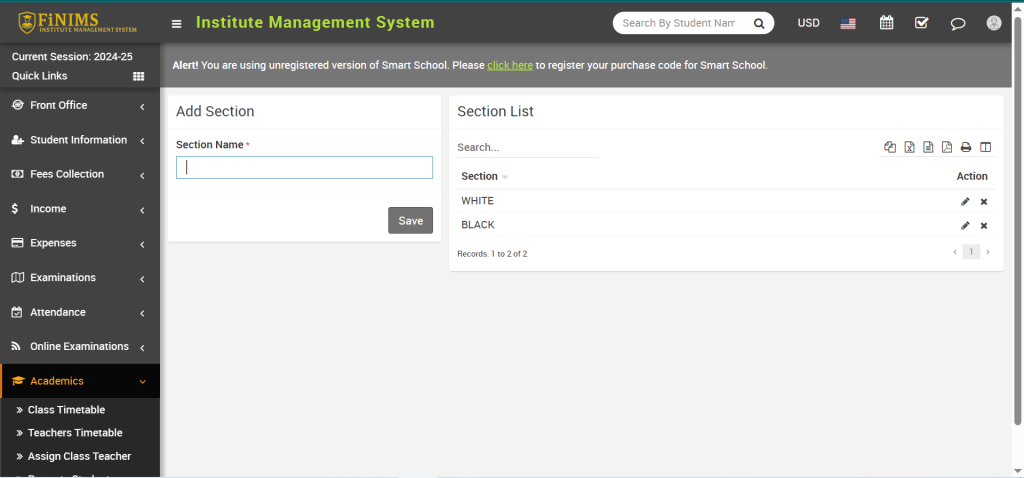Open the US flag language selector

[x=848, y=23]
